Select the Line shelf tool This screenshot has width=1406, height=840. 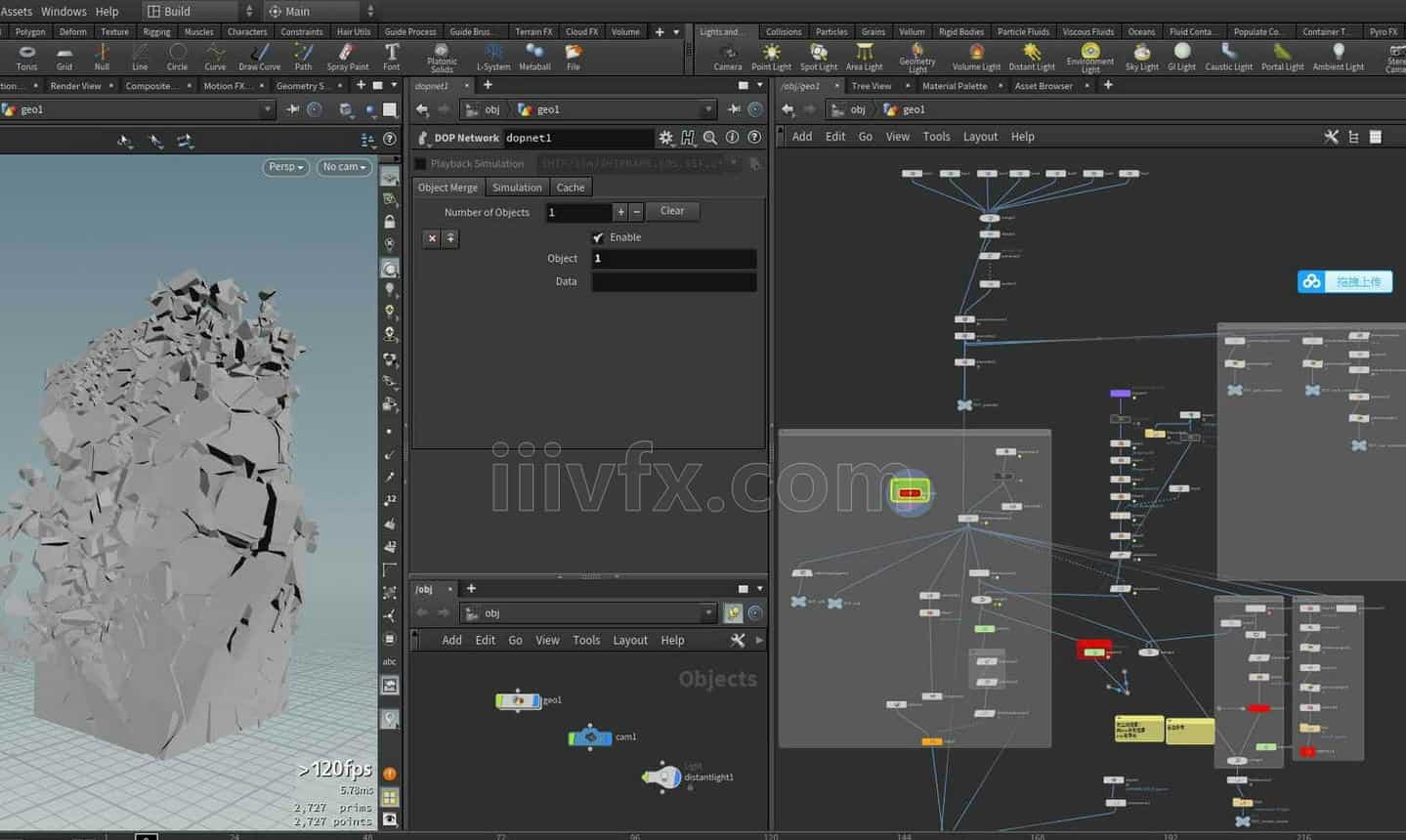(x=140, y=57)
